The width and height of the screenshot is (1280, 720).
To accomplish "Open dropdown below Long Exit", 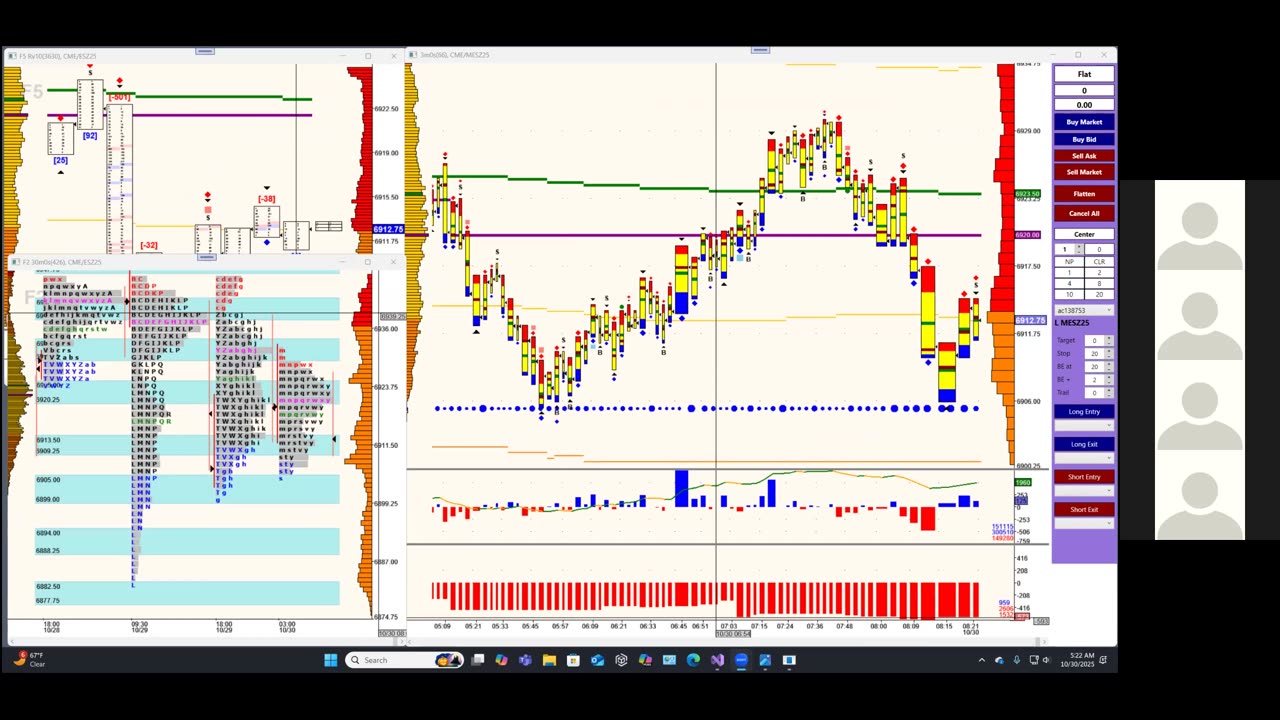I will 1084,457.
